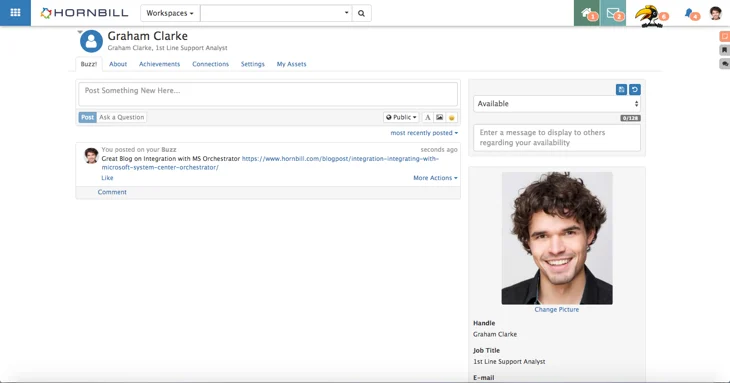Like the Orchestrator blog post

click(x=107, y=178)
